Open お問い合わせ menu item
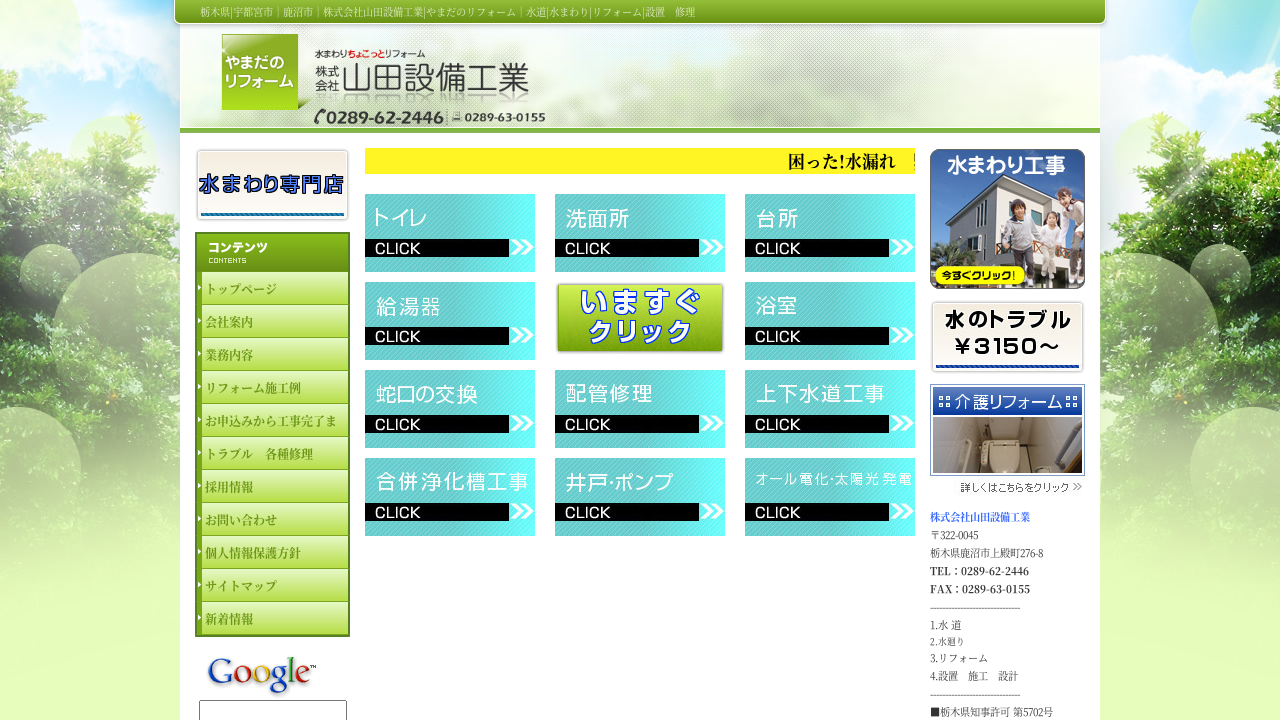 [x=274, y=519]
